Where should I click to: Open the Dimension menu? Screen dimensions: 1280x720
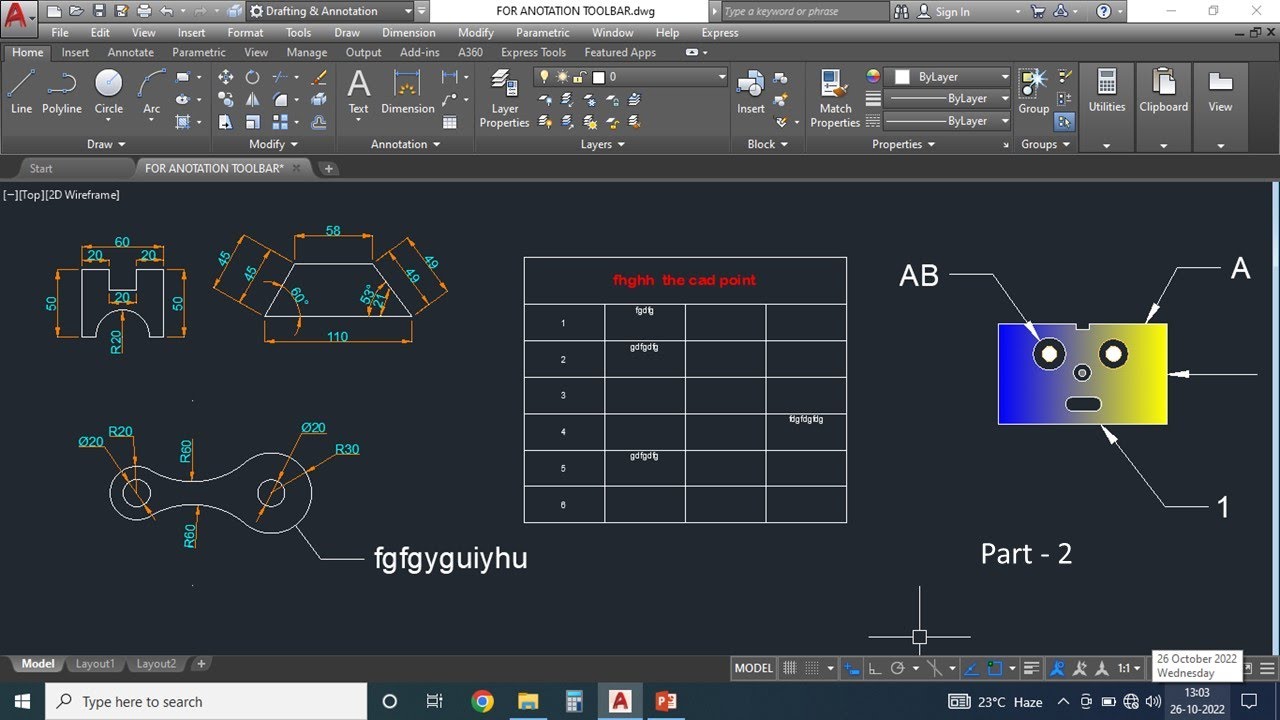point(409,32)
